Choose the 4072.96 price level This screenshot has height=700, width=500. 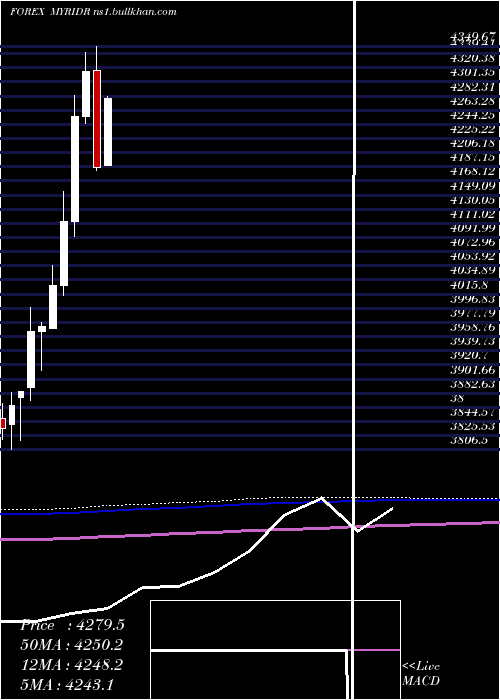pyautogui.click(x=473, y=242)
